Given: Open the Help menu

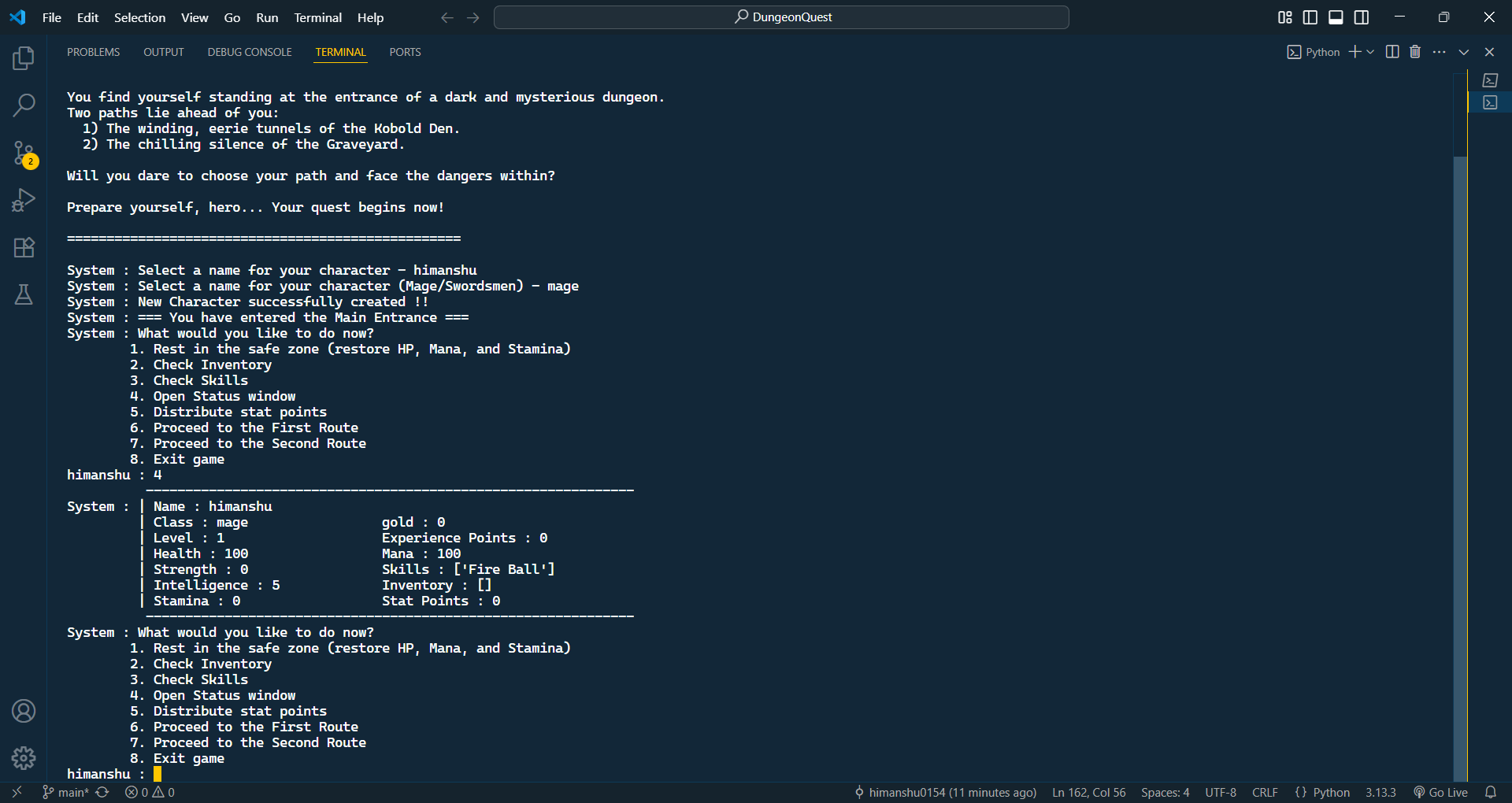Looking at the screenshot, I should [370, 17].
